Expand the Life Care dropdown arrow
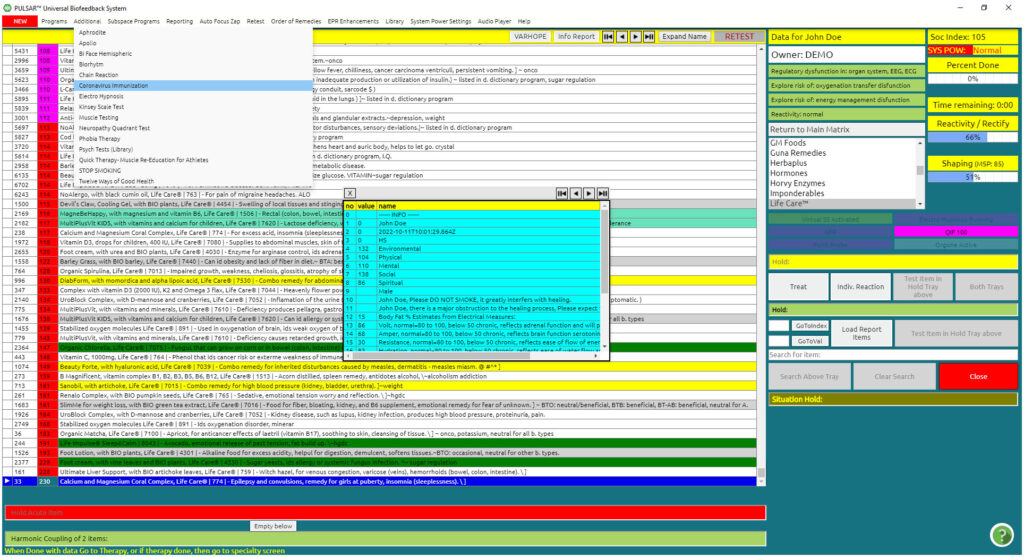The width and height of the screenshot is (1024, 557). 921,203
